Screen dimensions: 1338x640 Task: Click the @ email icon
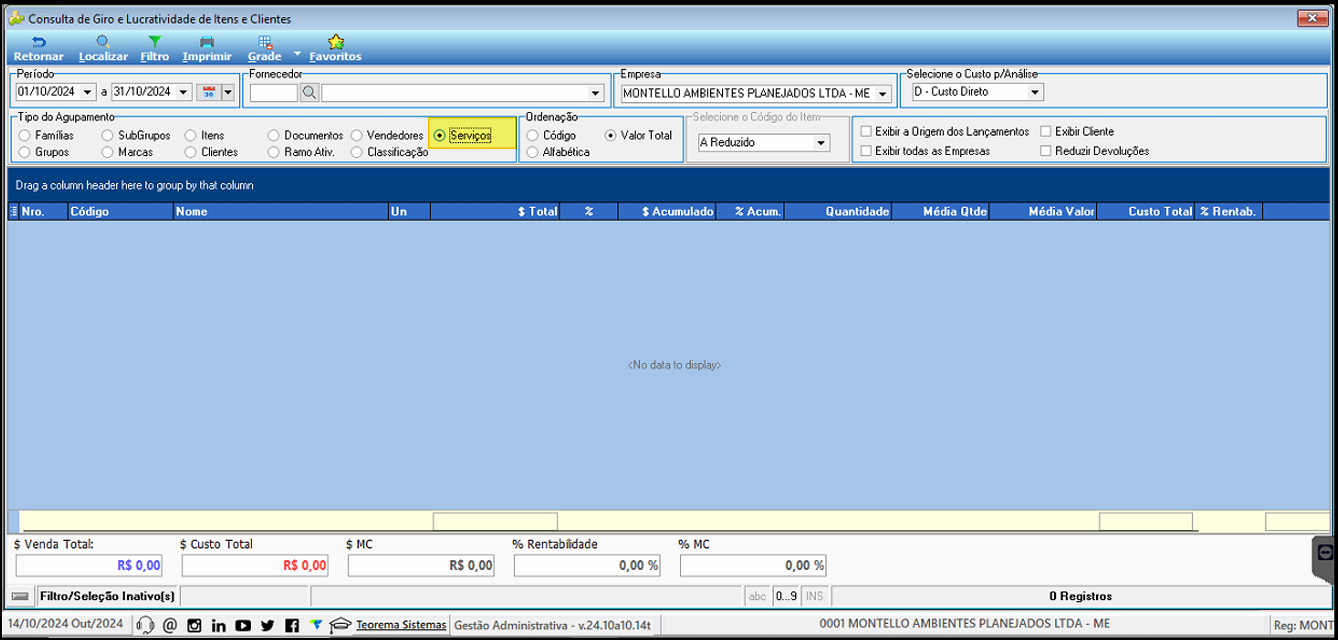pos(169,625)
